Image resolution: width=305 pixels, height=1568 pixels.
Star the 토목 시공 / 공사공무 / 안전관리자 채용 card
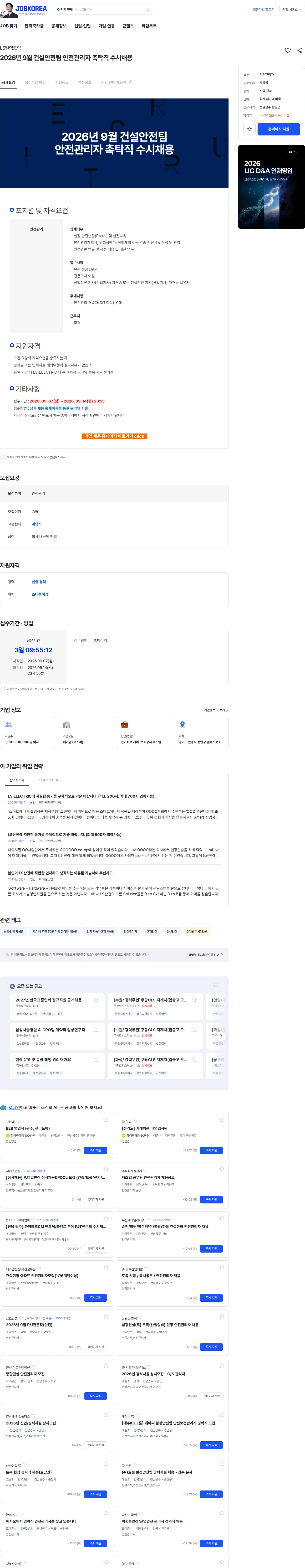point(222,1268)
